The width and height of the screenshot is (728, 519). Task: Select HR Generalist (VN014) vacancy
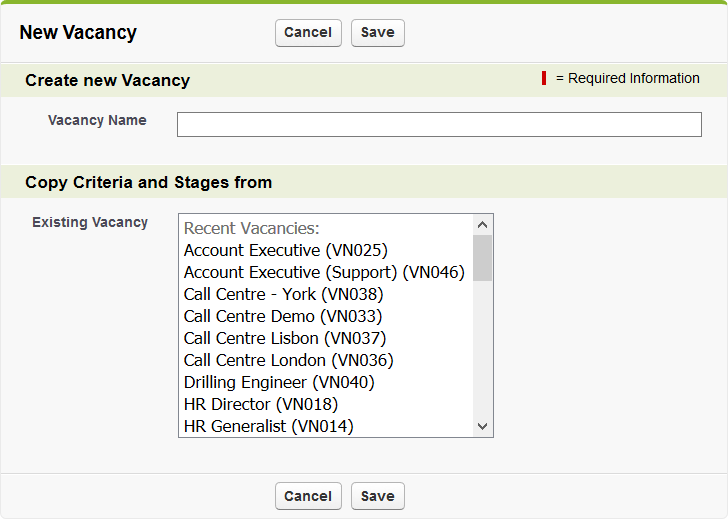[268, 426]
